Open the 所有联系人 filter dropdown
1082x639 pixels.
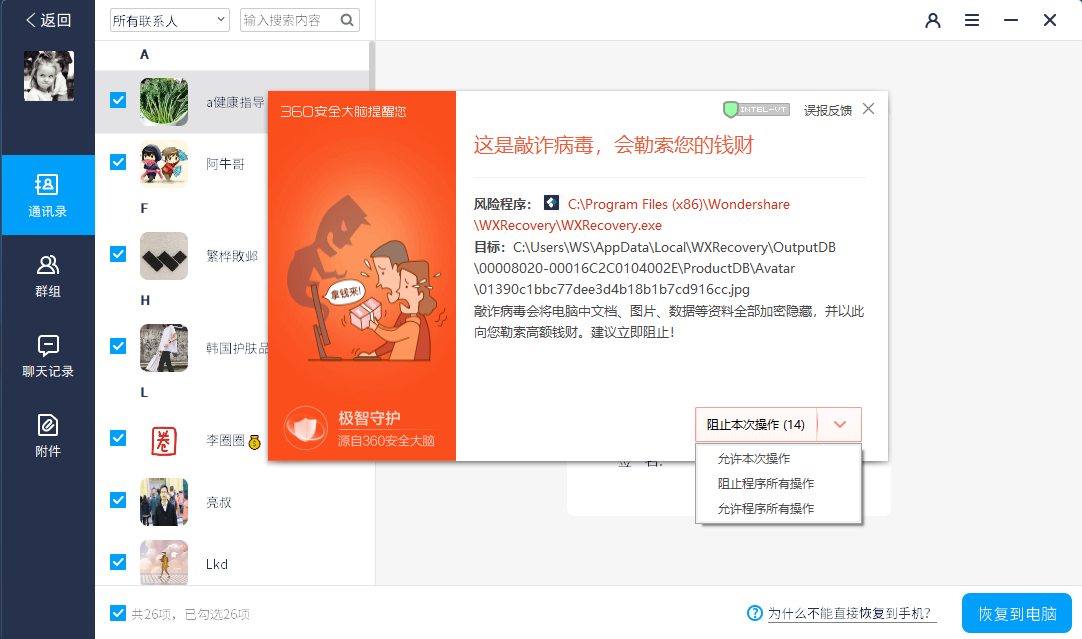coord(170,20)
